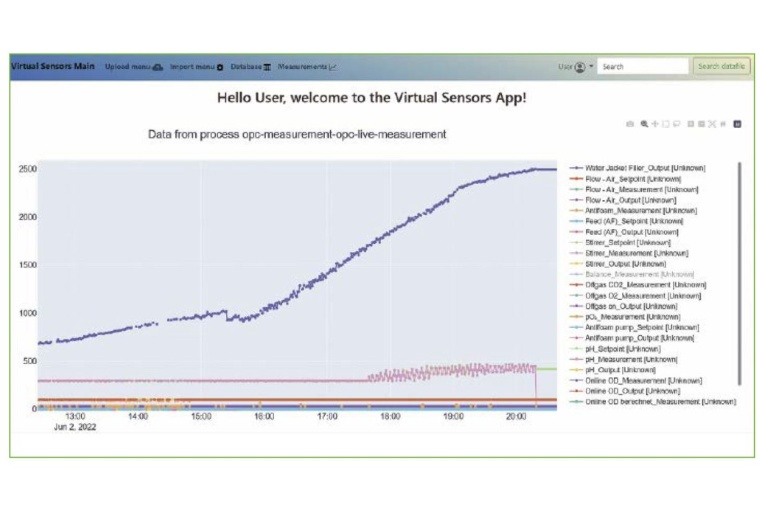The height and width of the screenshot is (505, 760).
Task: Click inside the Search input field
Action: point(642,67)
